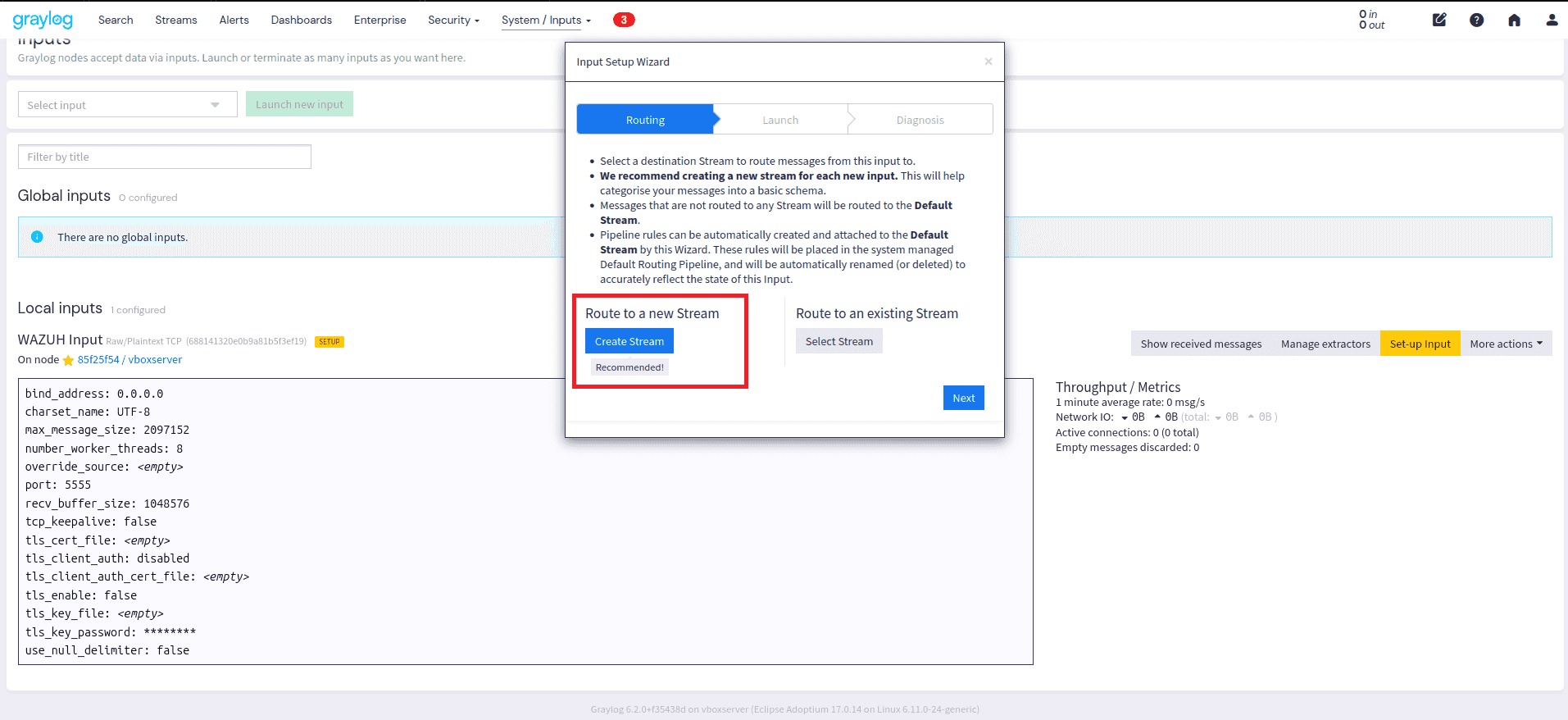The width and height of the screenshot is (1568, 720).
Task: Expand the System / Inputs dropdown menu
Action: click(x=546, y=20)
